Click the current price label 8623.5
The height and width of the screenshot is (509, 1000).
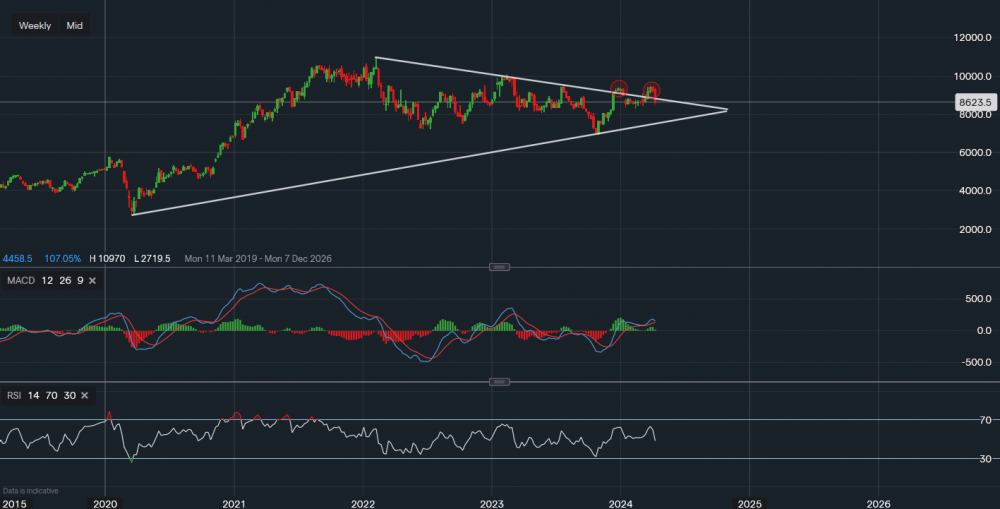pyautogui.click(x=973, y=102)
